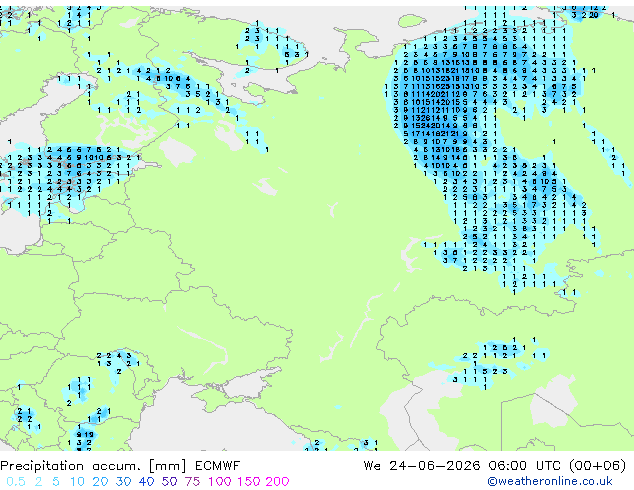
Task: Select the 100 mm legend value
Action: tap(220, 482)
